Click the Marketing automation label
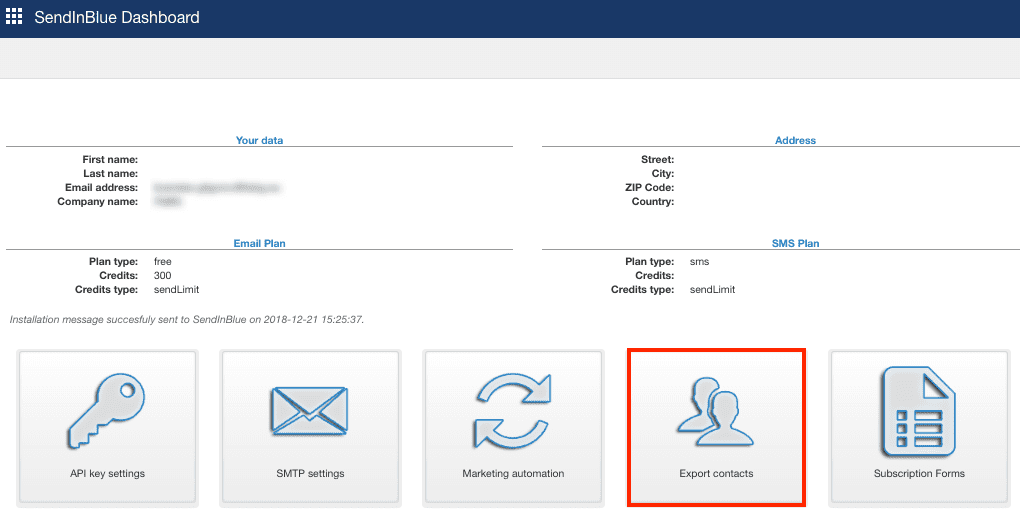Image resolution: width=1020 pixels, height=515 pixels. coord(513,473)
